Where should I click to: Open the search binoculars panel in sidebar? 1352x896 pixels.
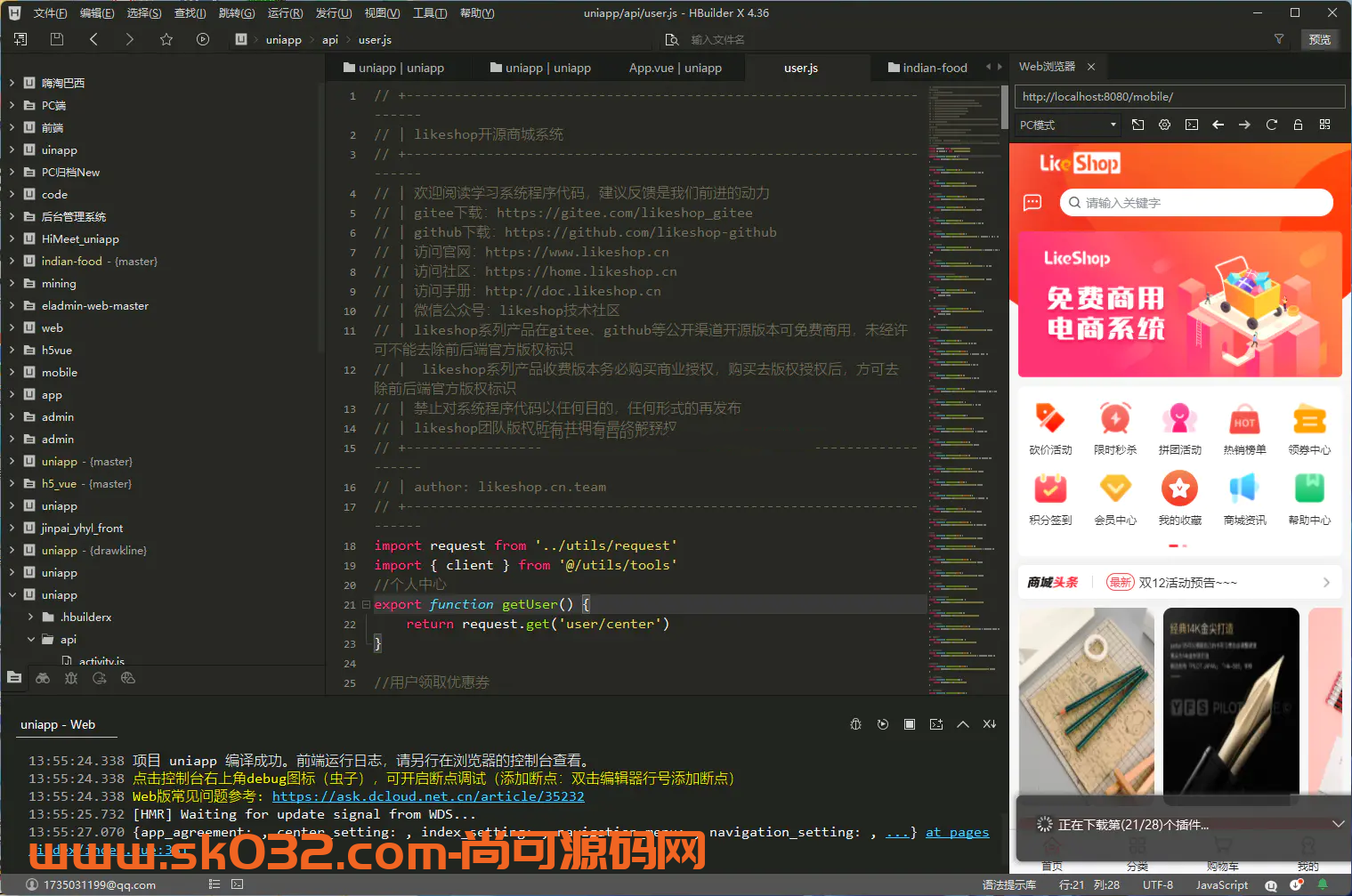click(x=43, y=678)
